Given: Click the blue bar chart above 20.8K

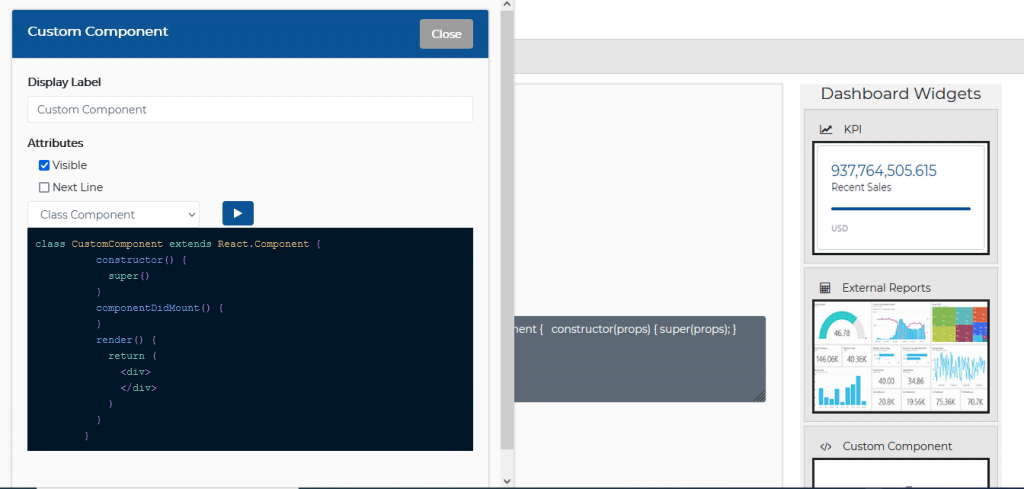Looking at the screenshot, I should [841, 390].
